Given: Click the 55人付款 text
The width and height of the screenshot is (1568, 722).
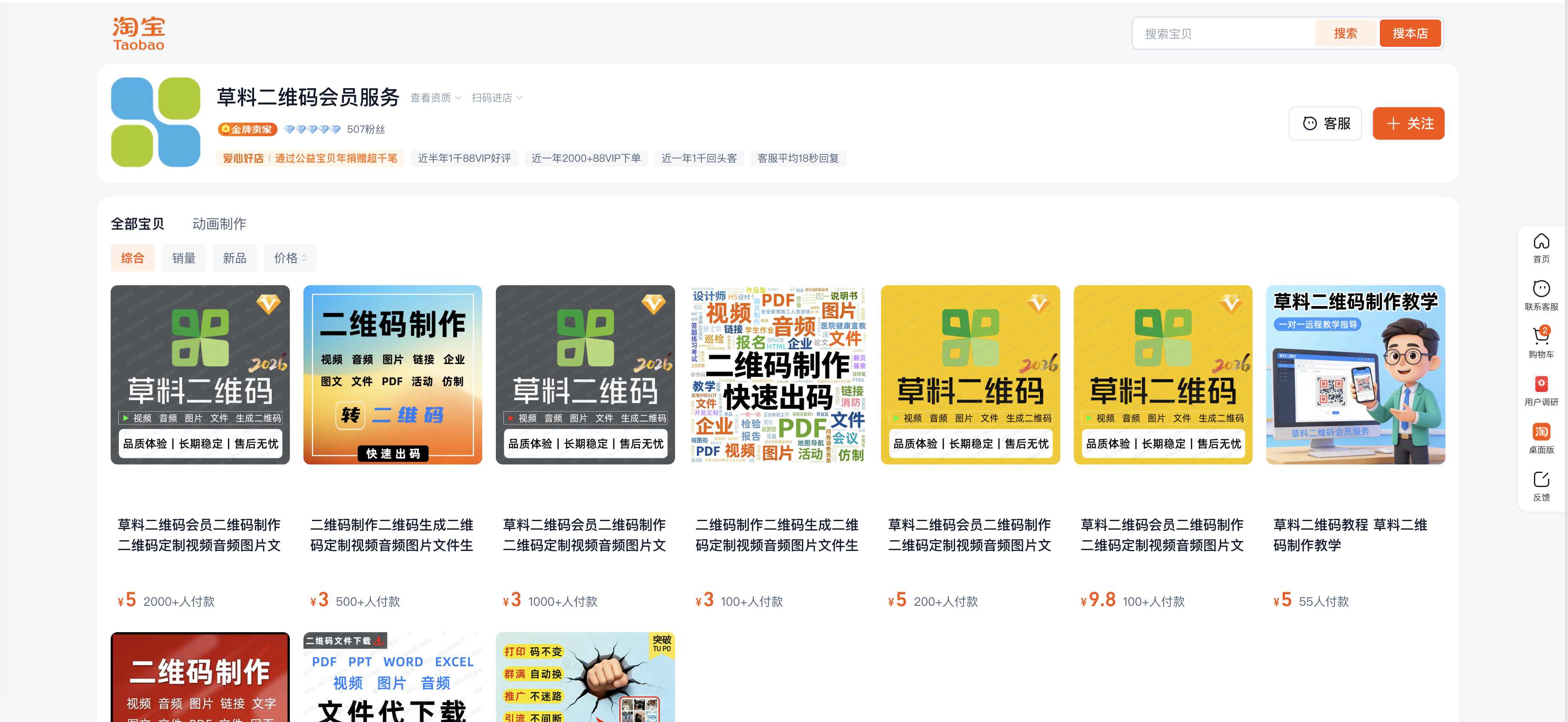Looking at the screenshot, I should pos(1324,602).
